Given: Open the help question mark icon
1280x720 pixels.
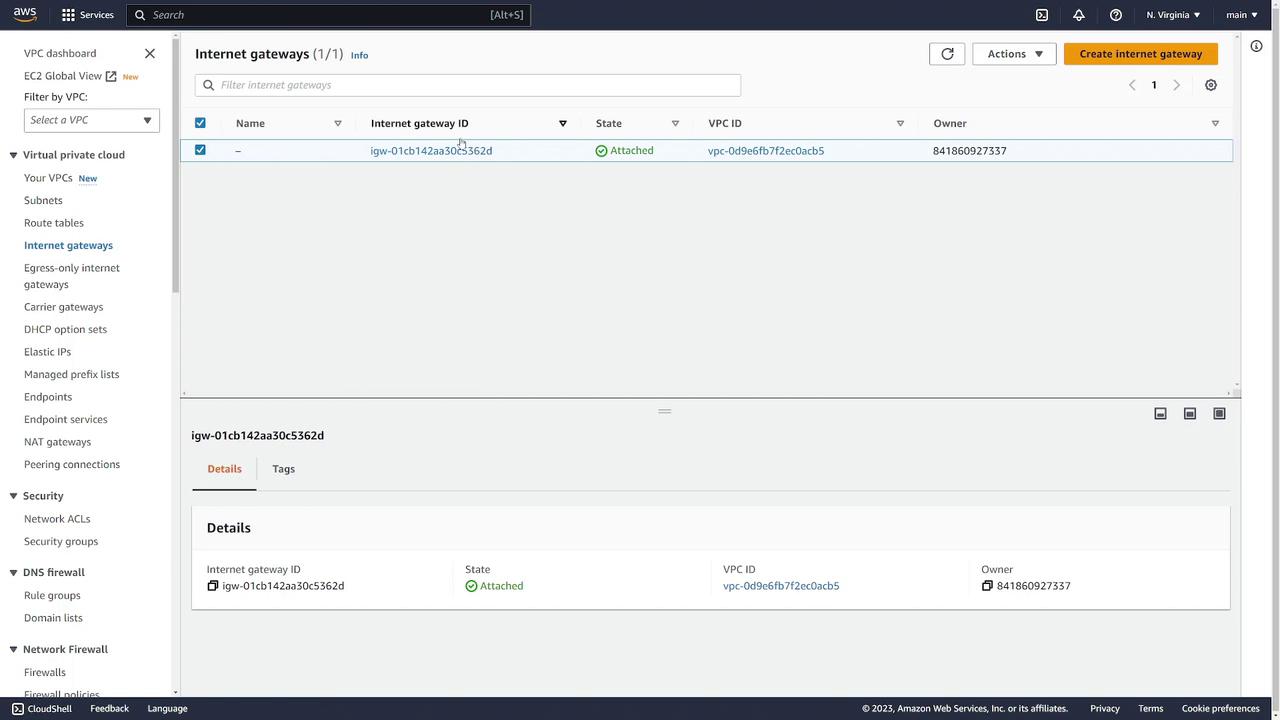Looking at the screenshot, I should click(x=1116, y=15).
